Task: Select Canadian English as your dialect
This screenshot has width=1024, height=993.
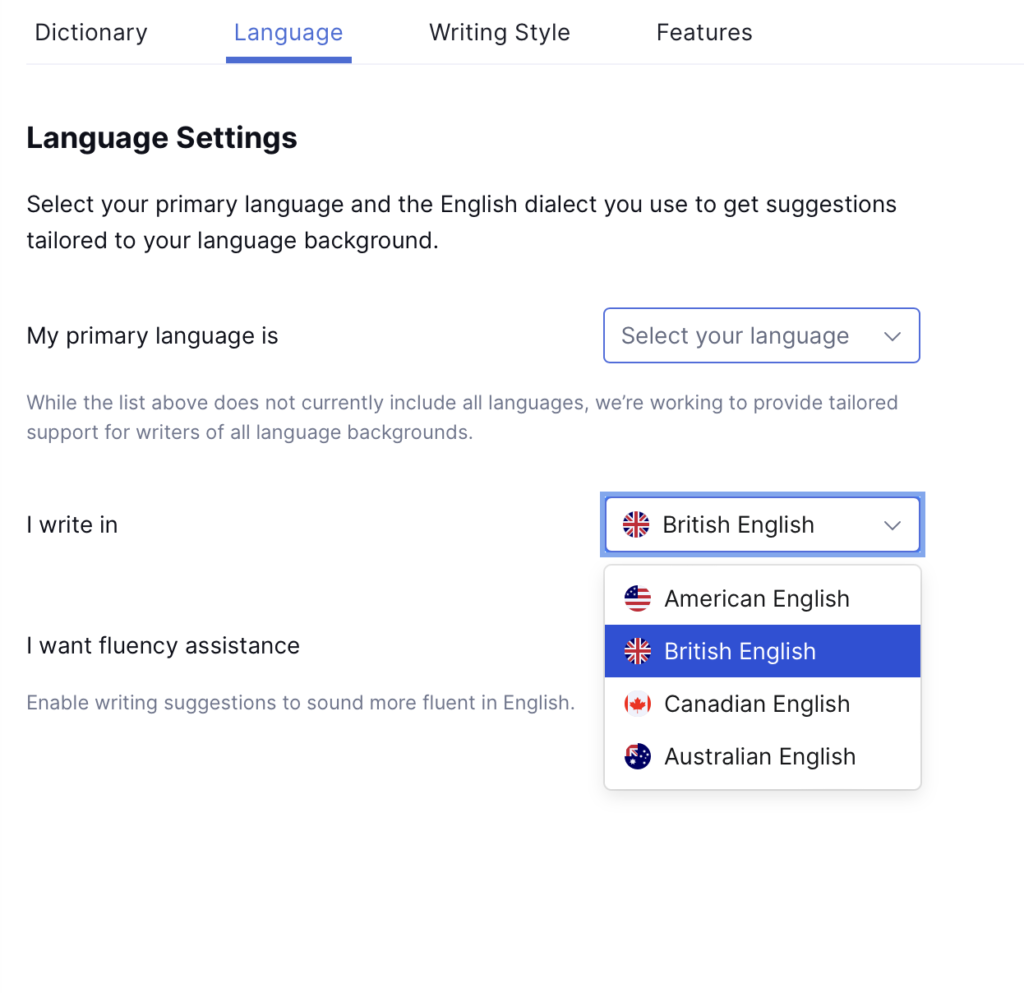Action: [757, 704]
